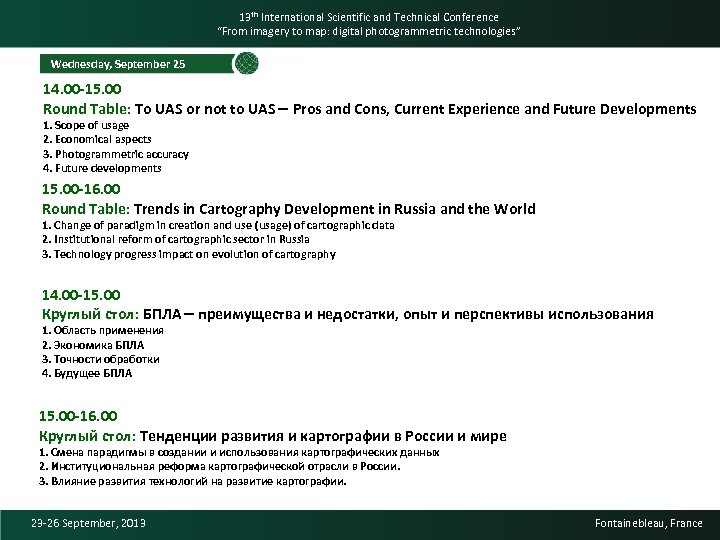The image size is (720, 540).
Task: Click the green globe logo icon
Action: 246,63
